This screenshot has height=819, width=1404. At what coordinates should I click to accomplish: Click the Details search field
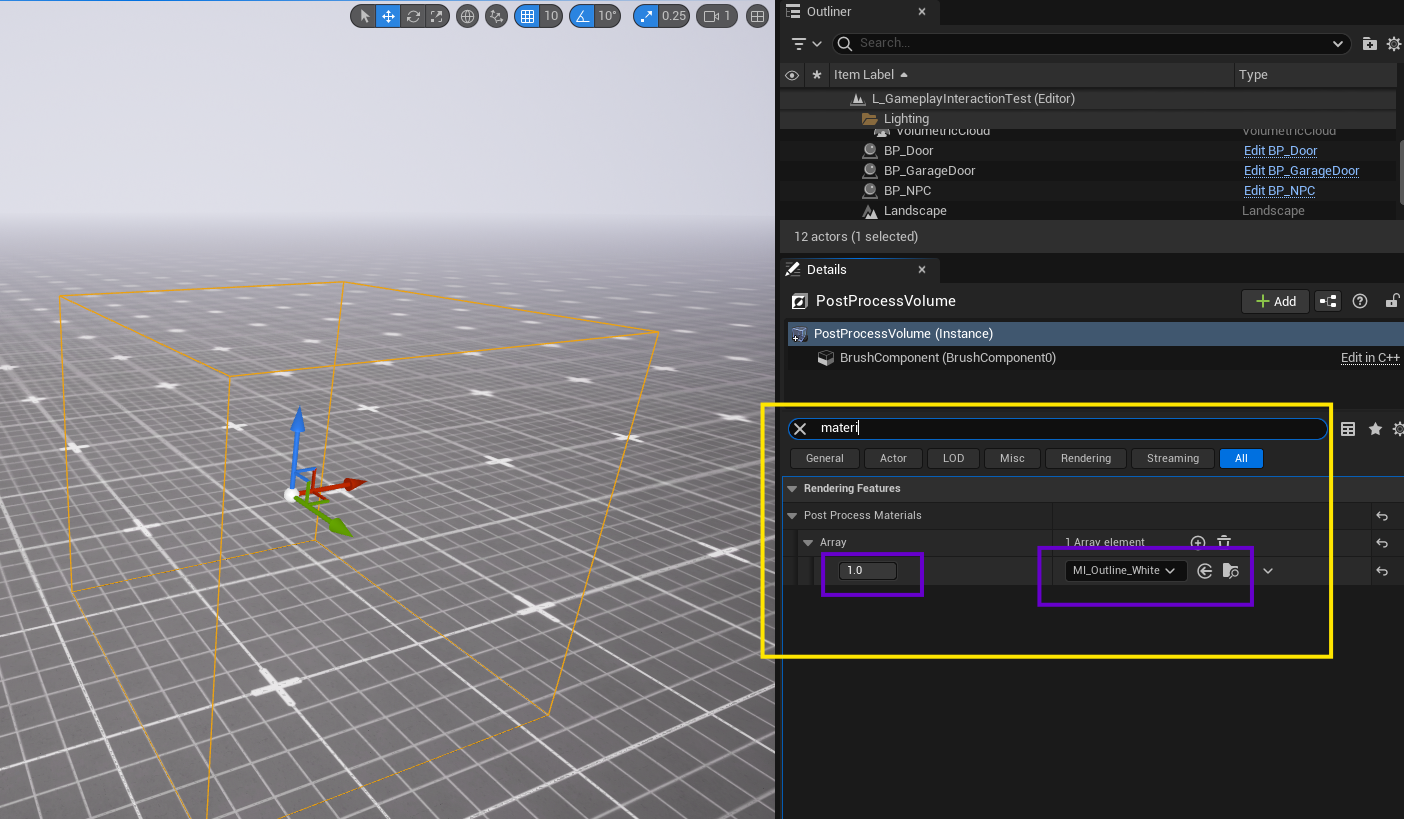[1058, 429]
